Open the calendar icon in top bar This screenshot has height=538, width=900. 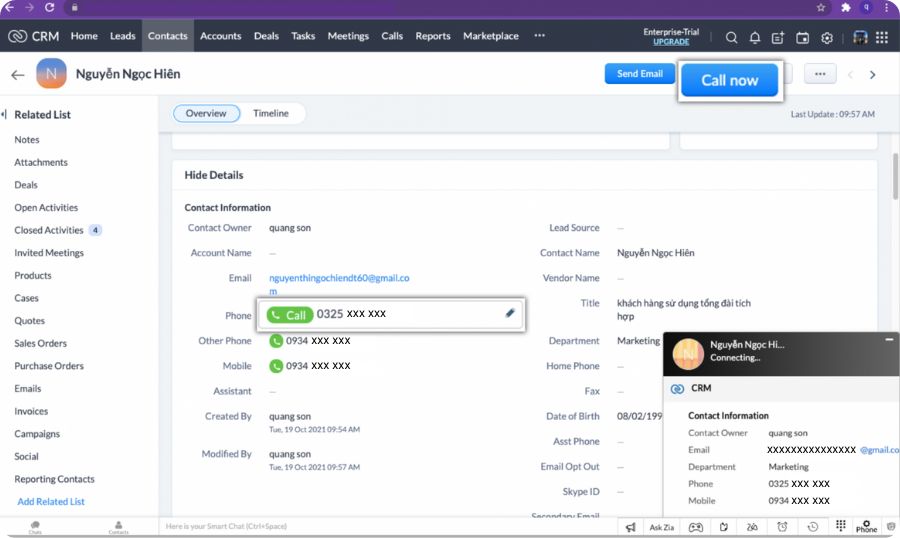click(802, 38)
